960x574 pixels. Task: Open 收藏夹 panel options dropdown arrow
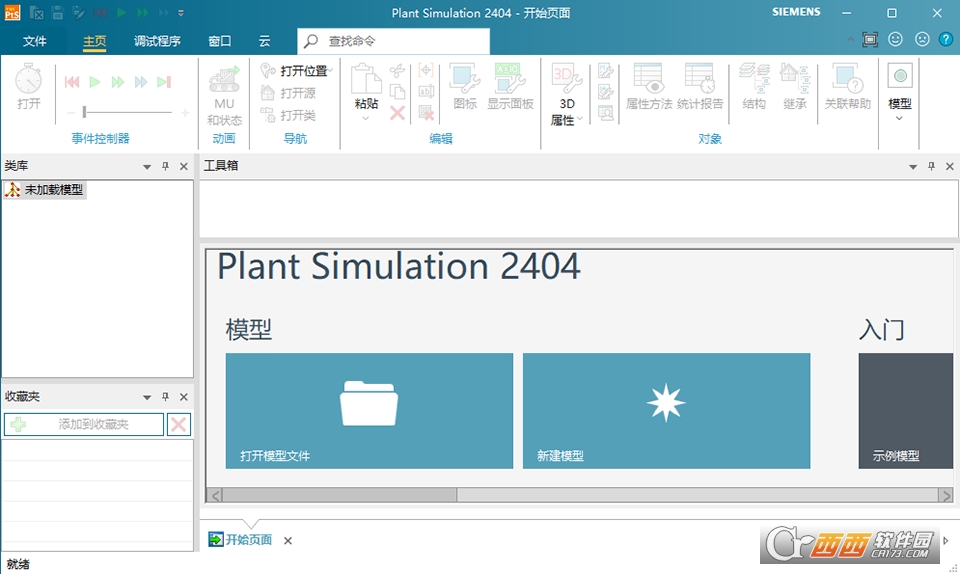[147, 397]
